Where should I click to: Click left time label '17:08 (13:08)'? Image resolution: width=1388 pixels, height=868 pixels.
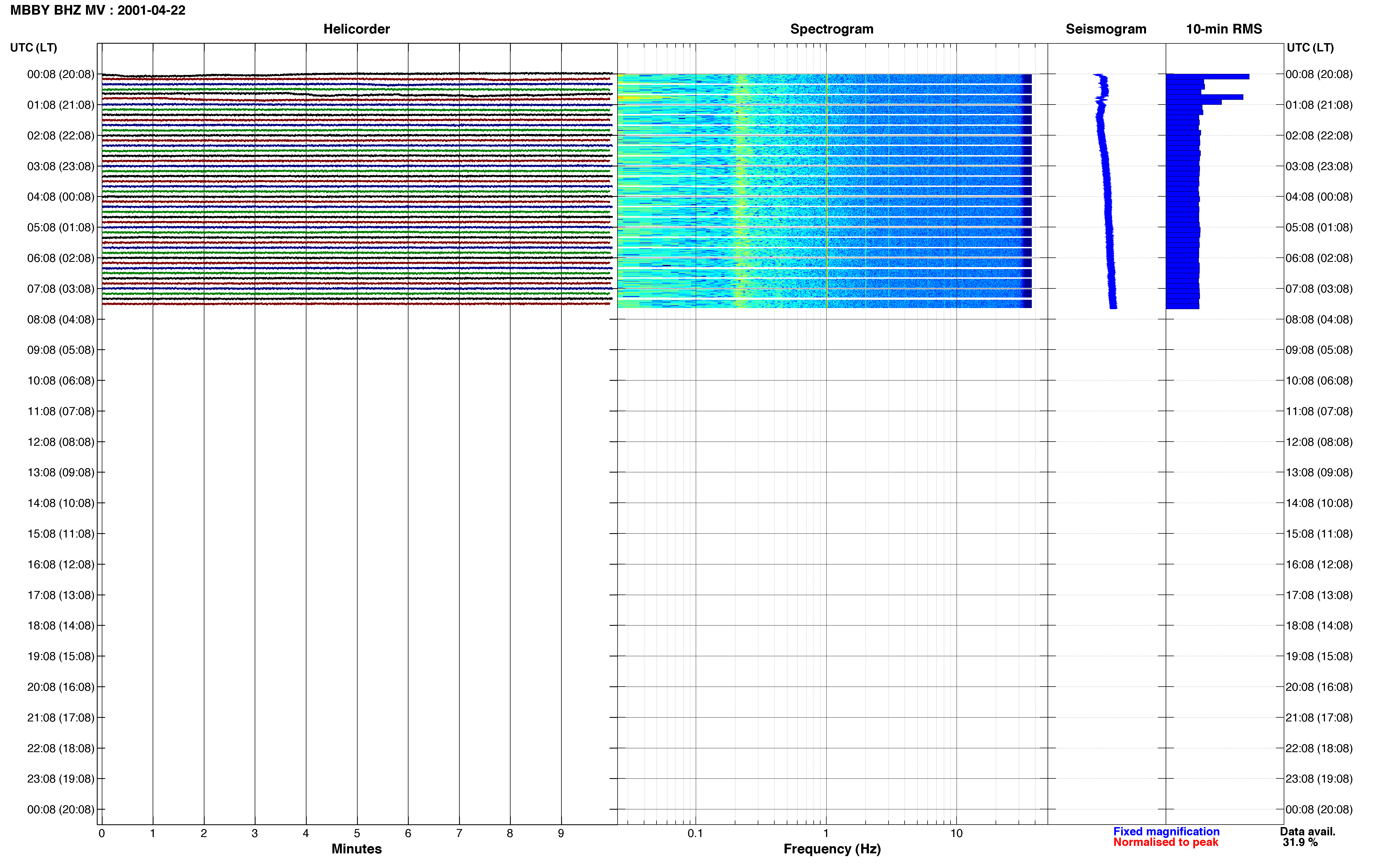60,595
